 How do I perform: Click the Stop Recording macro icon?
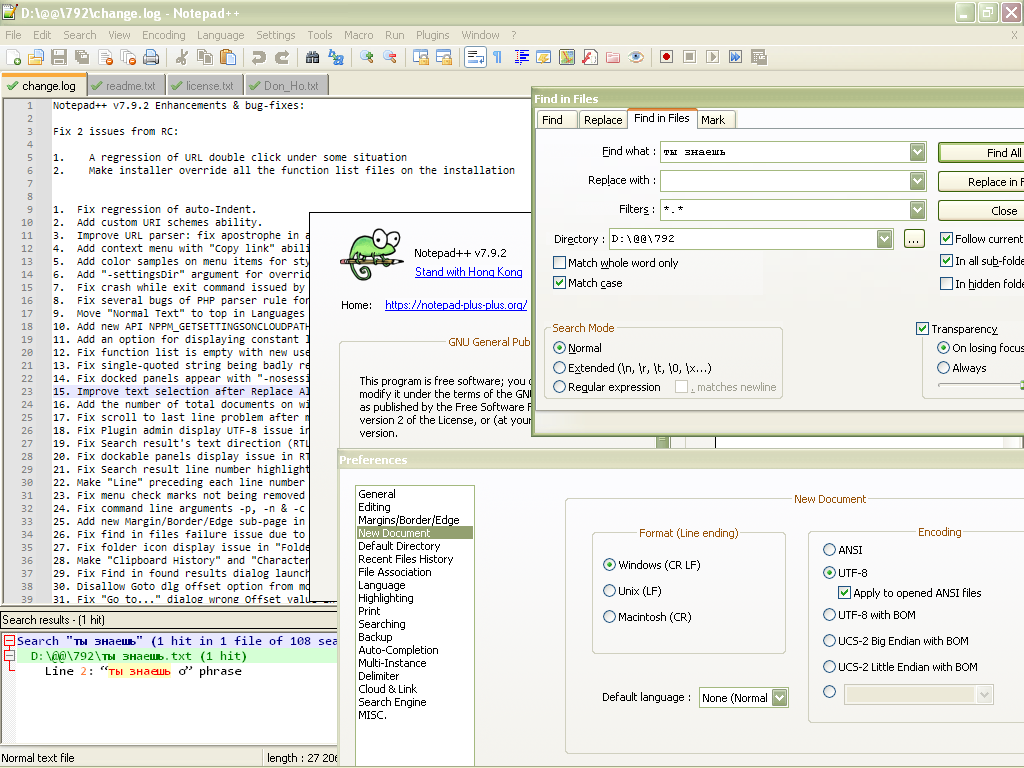click(x=689, y=57)
